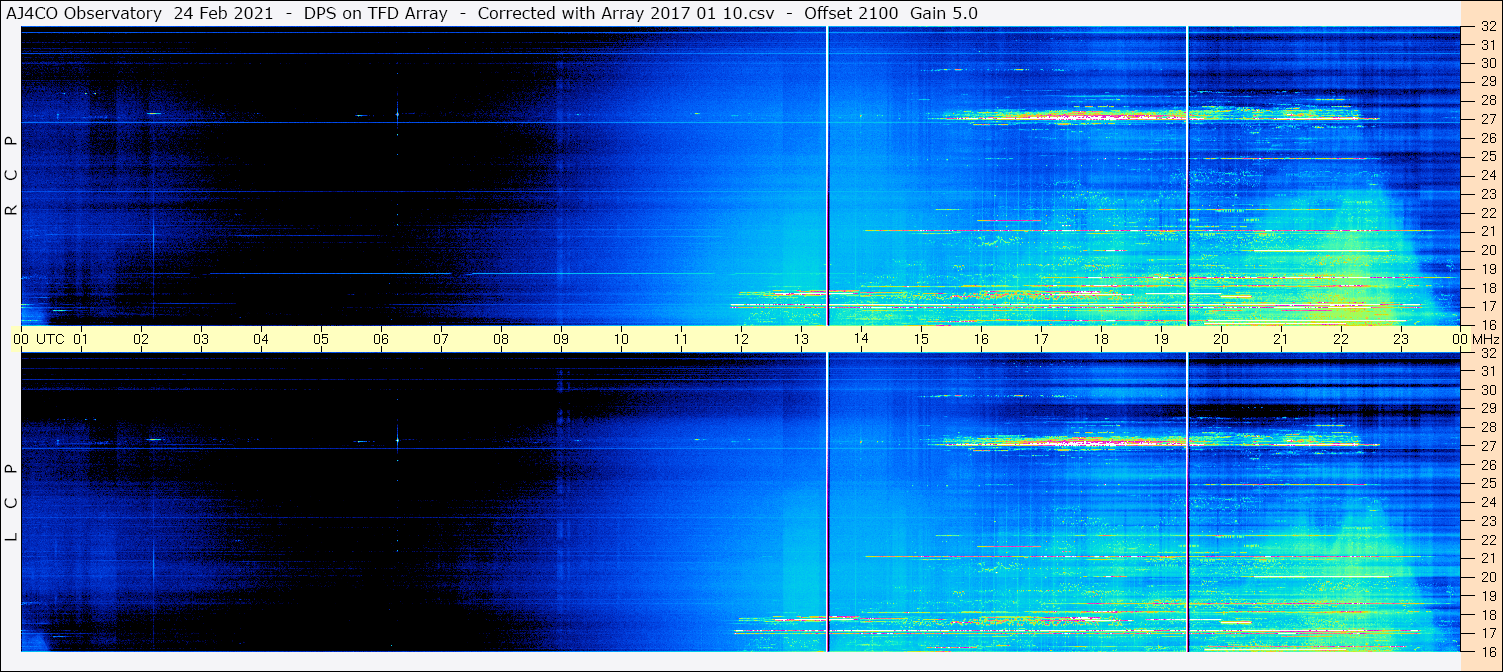Click the 01 hour label on time axis
1503x672 pixels.
click(81, 339)
